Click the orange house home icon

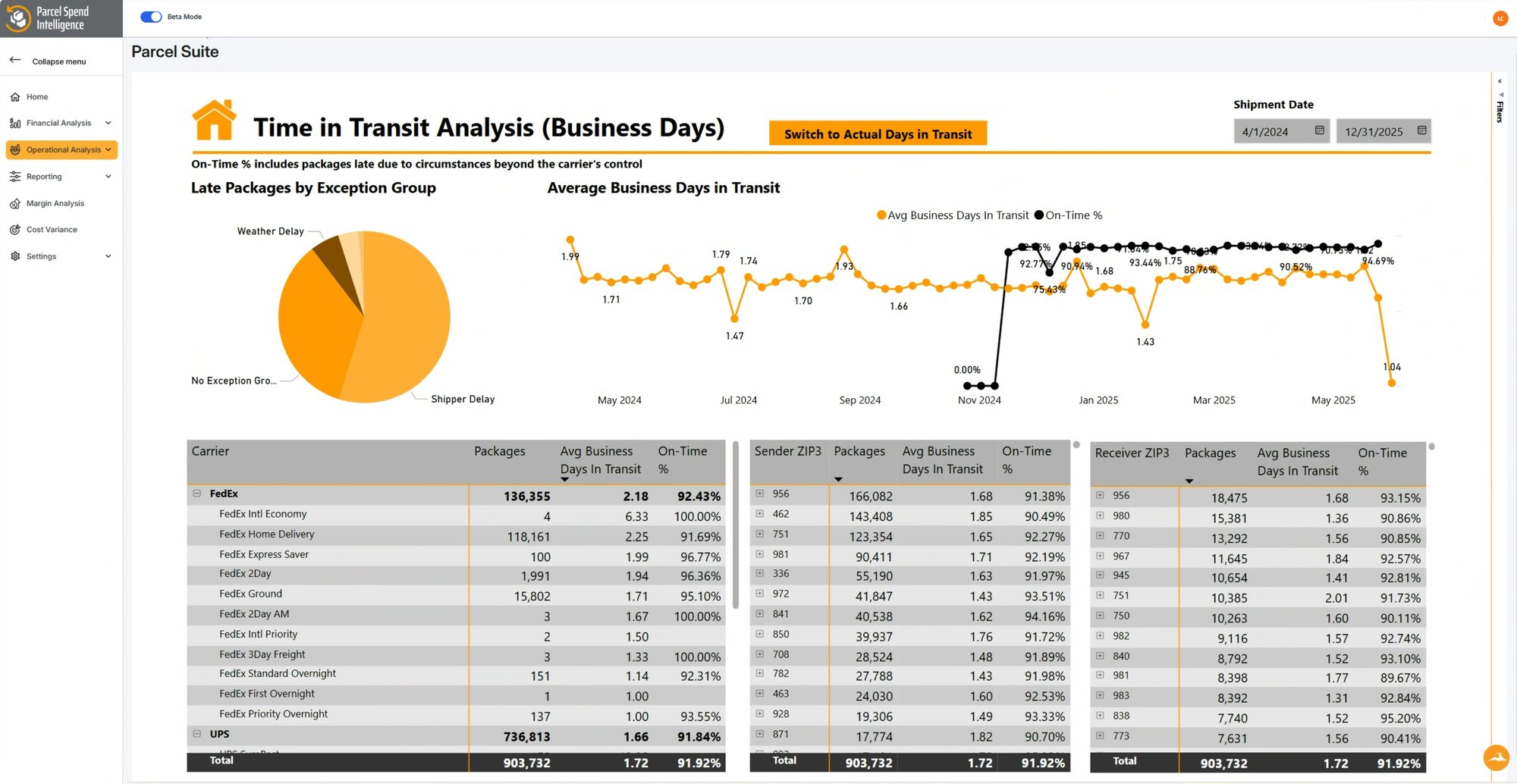click(x=214, y=120)
